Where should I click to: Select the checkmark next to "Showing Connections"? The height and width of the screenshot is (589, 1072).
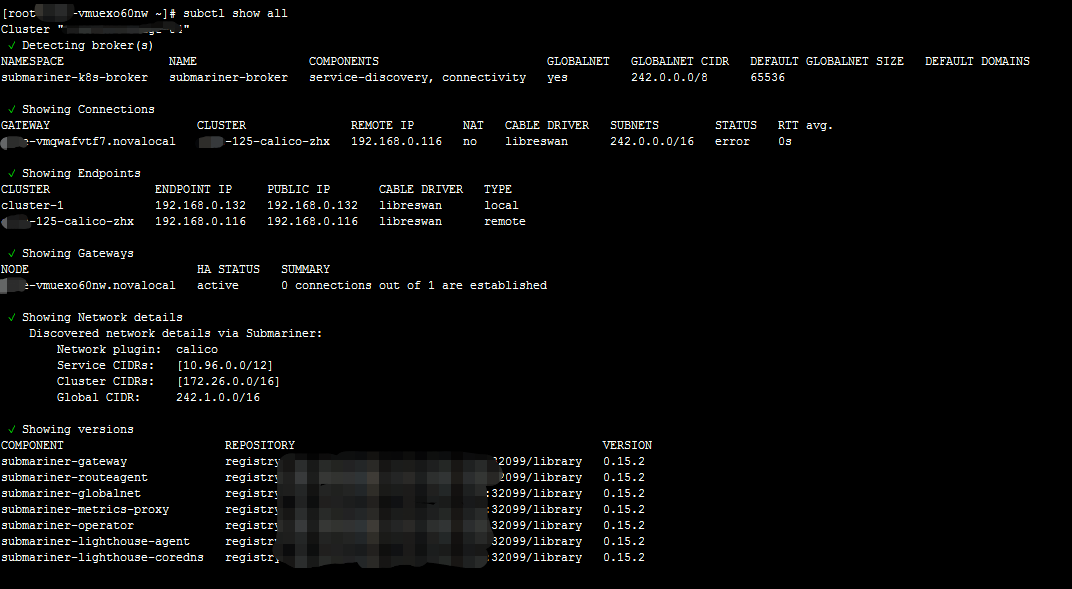click(10, 109)
